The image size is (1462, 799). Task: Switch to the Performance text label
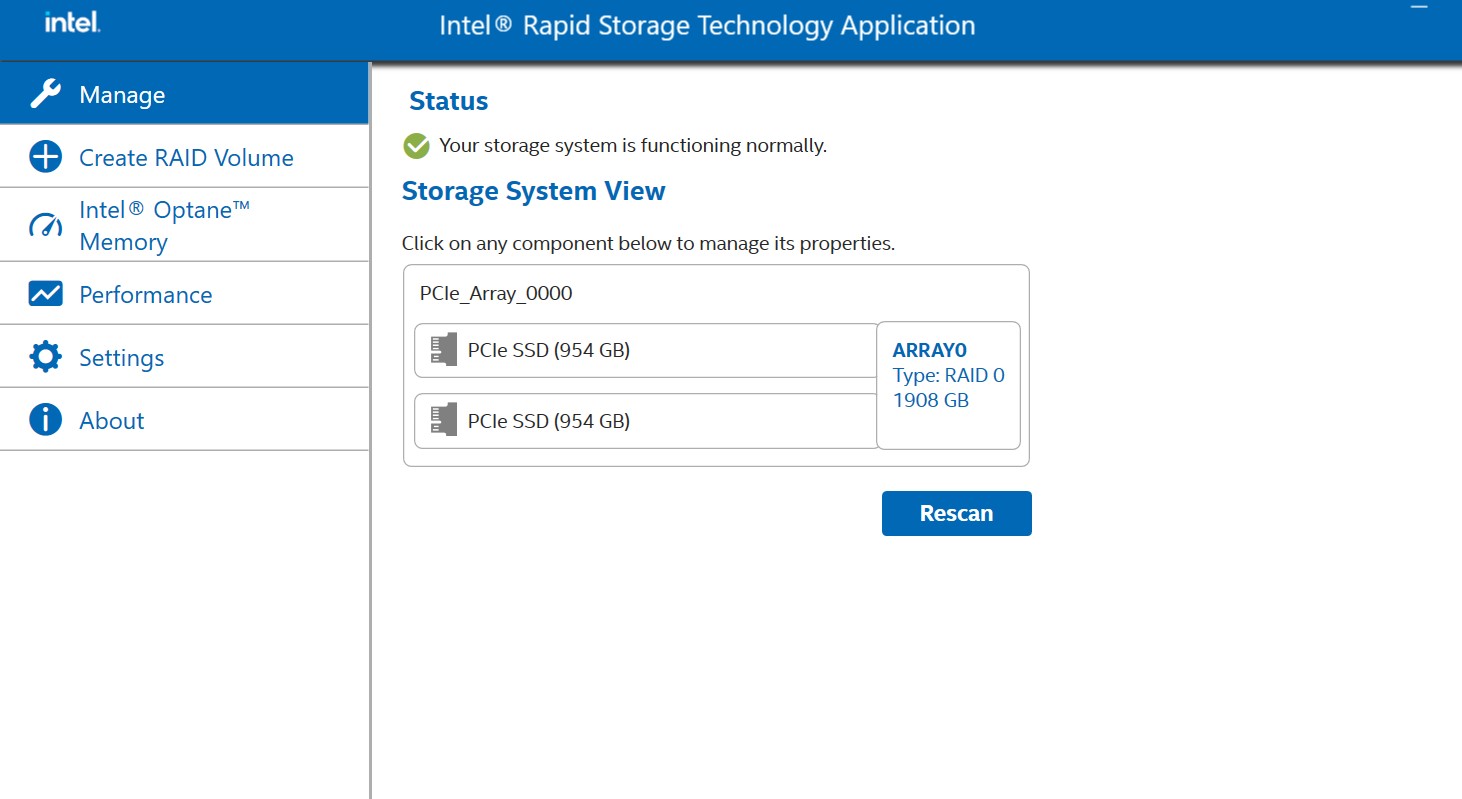(146, 295)
